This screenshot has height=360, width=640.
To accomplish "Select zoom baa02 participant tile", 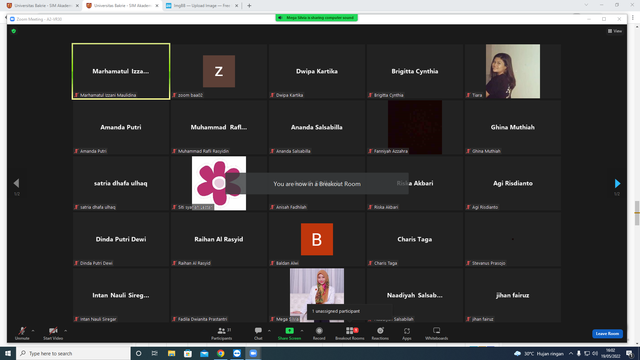I will [x=219, y=71].
